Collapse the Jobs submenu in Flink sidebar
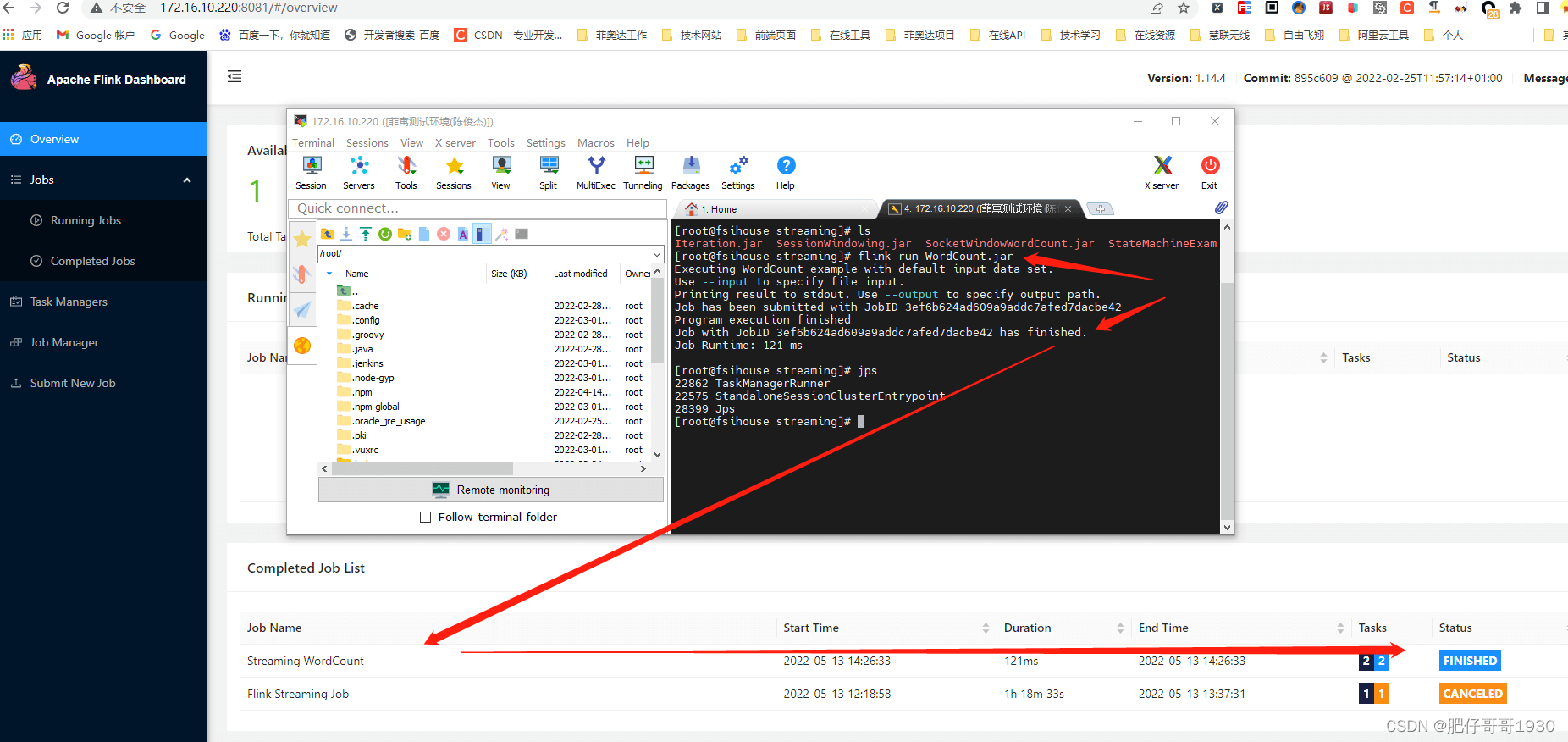The image size is (1568, 742). coord(187,180)
